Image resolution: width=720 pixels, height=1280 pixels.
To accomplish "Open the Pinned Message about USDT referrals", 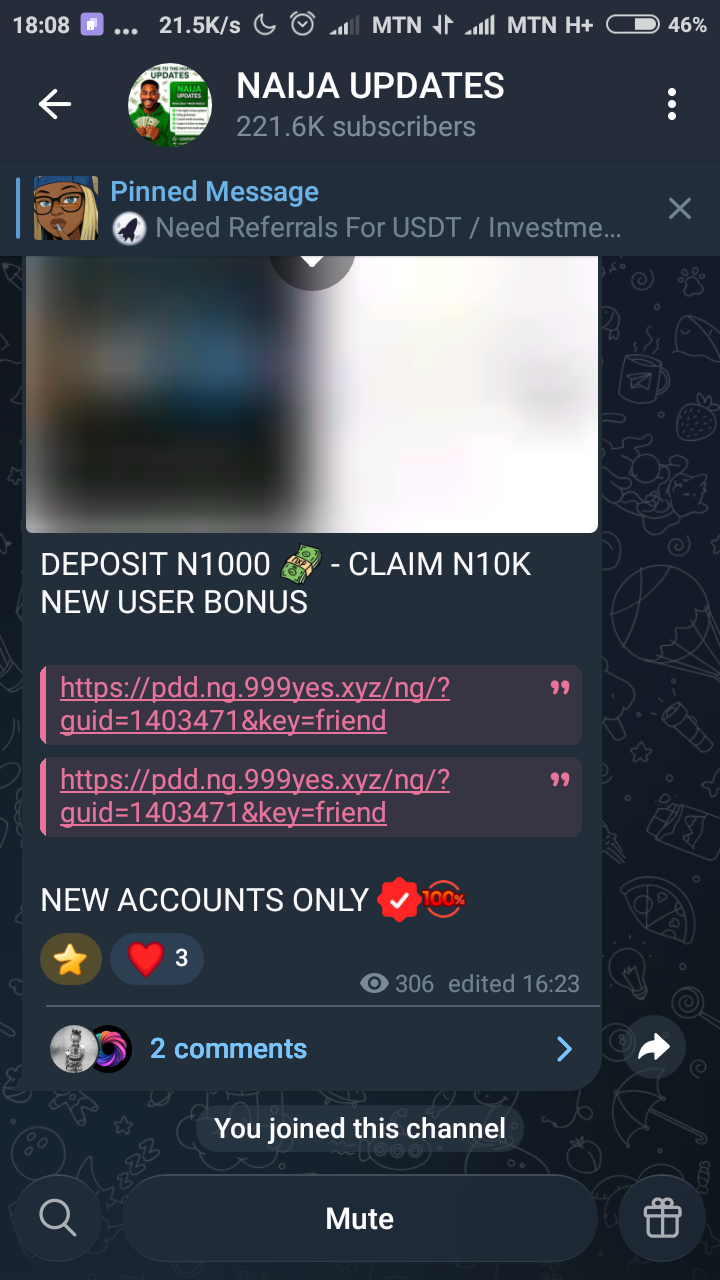I will [365, 209].
